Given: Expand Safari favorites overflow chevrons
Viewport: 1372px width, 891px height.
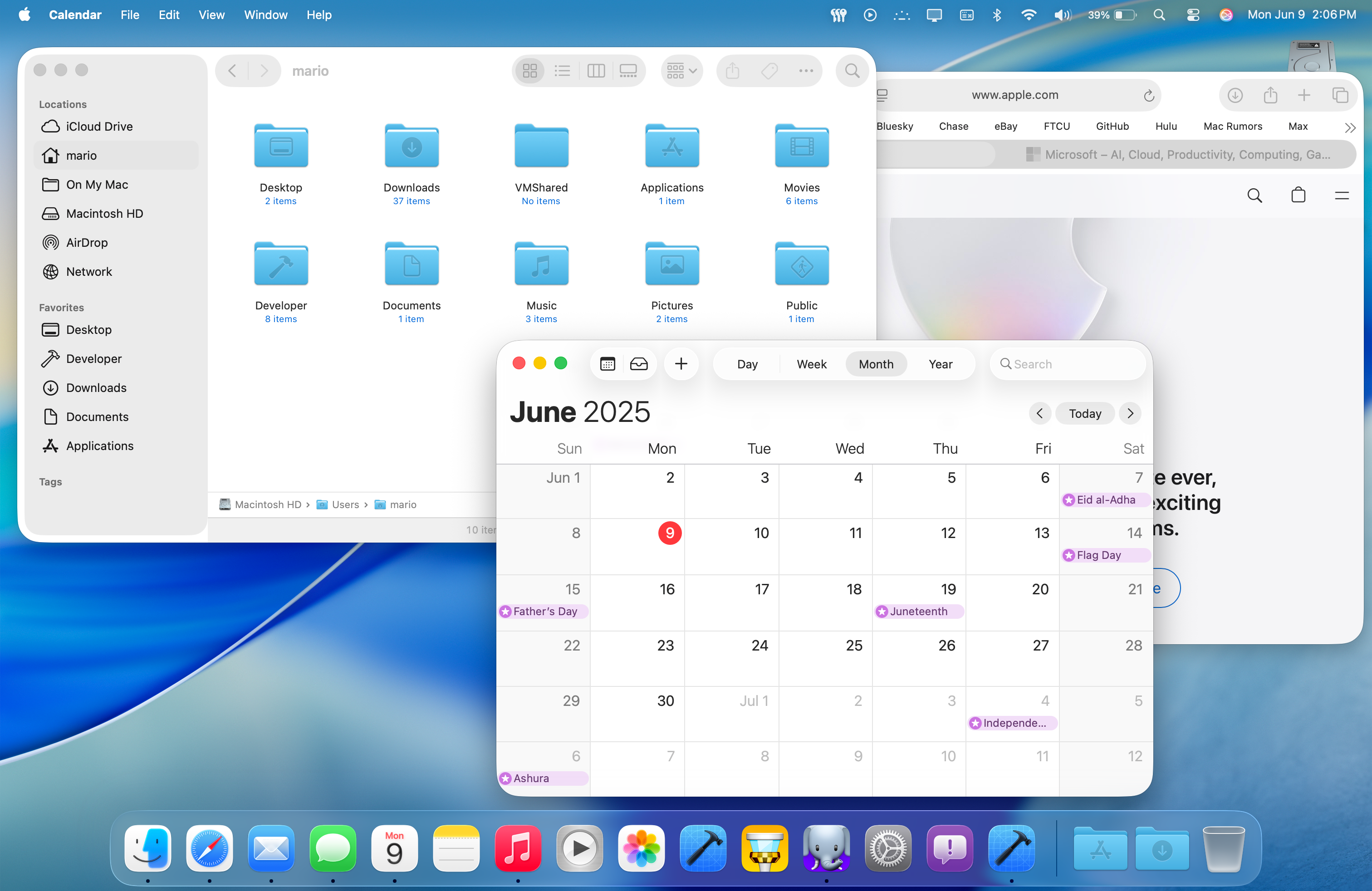Looking at the screenshot, I should (x=1349, y=127).
